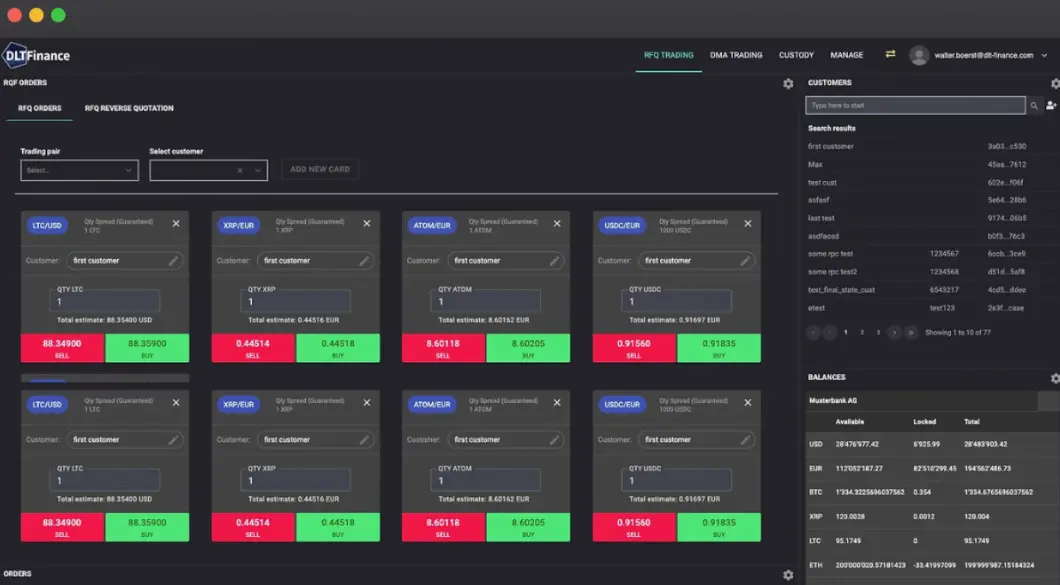1060x585 pixels.
Task: Open the Customers panel settings gear
Action: [x=1054, y=83]
